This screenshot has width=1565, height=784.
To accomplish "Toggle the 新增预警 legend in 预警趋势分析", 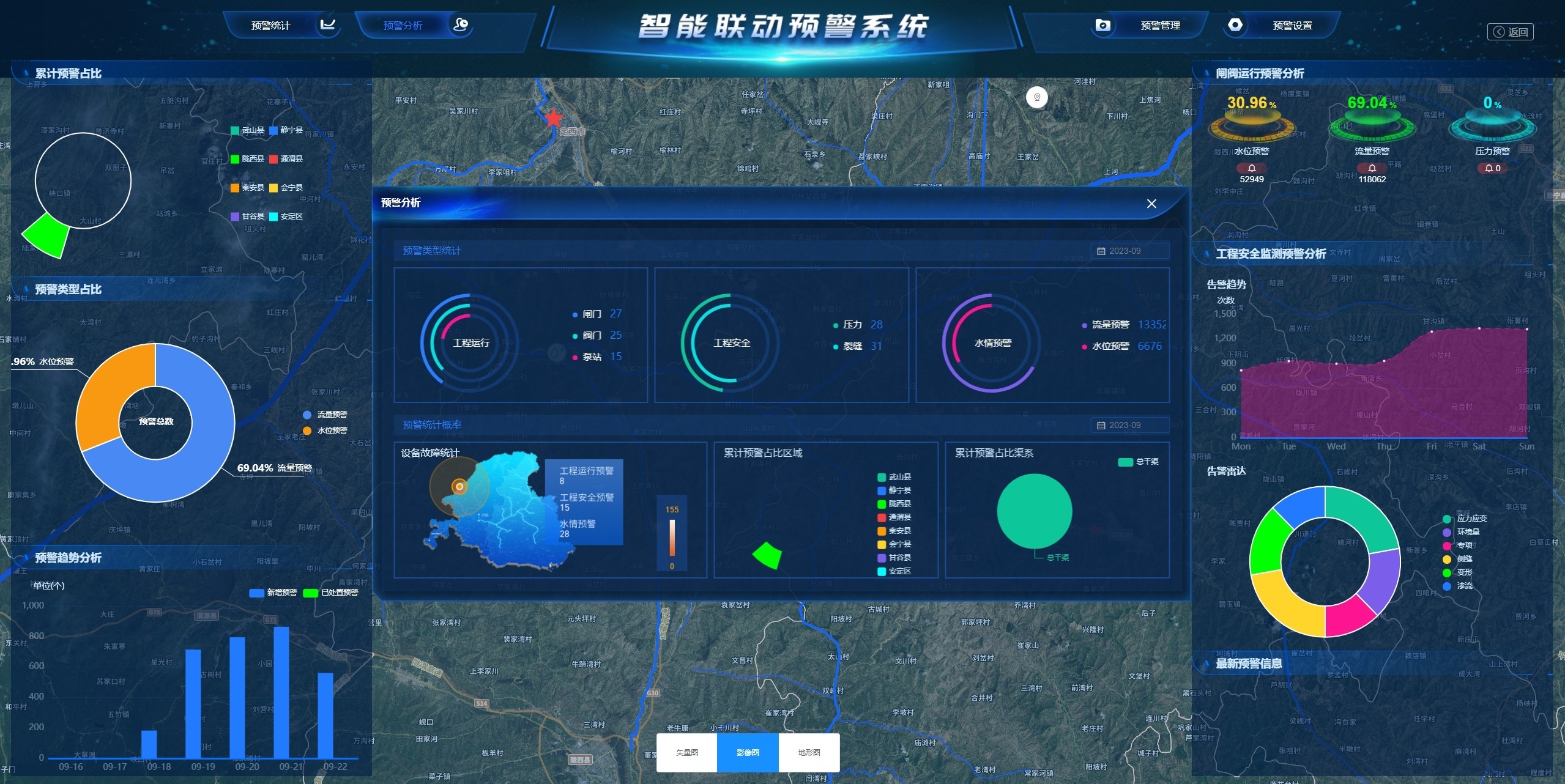I will (x=268, y=592).
